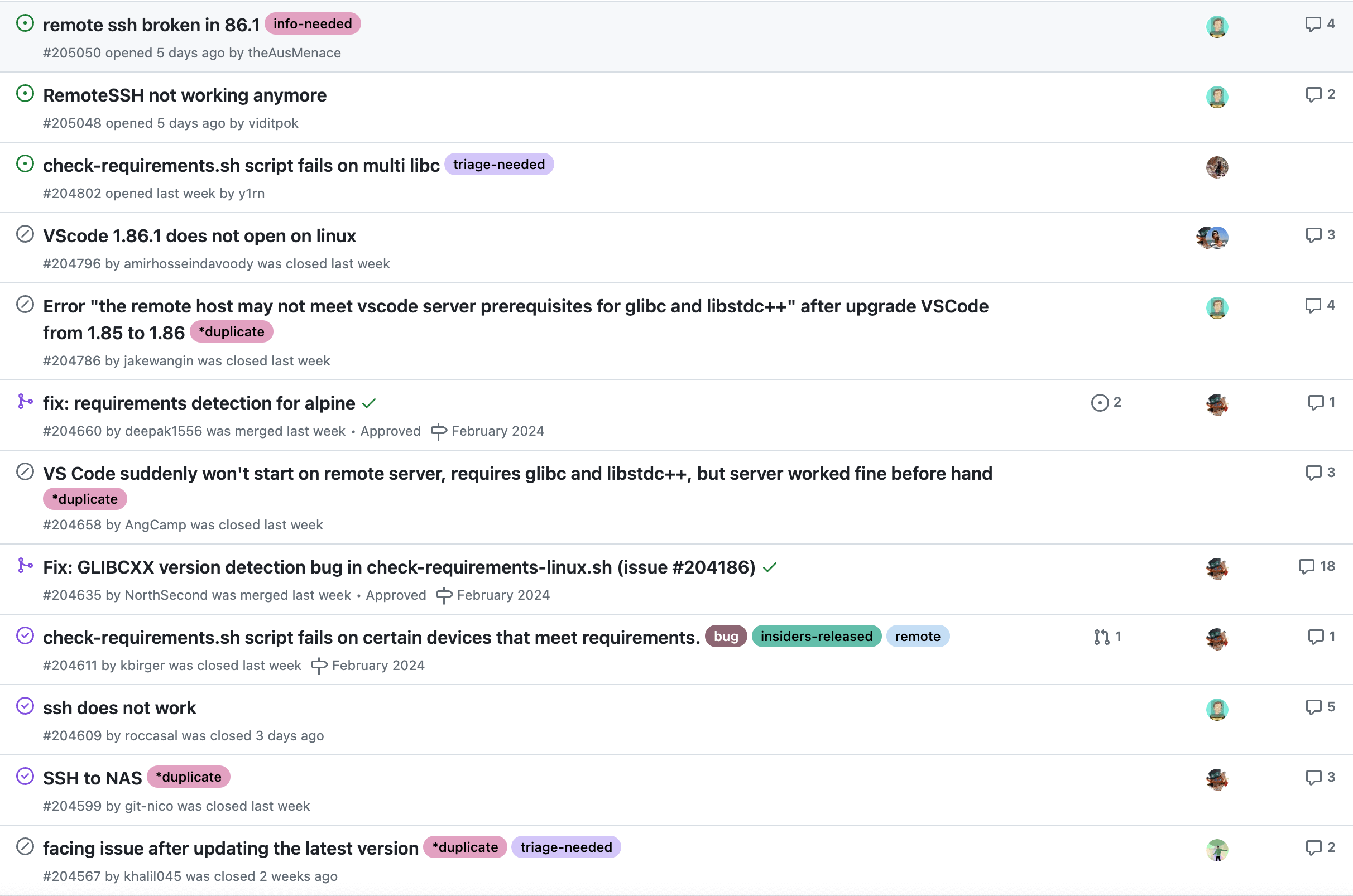Click merged PR icon for alpine fix
Viewport: 1353px width, 896px height.
pos(25,402)
